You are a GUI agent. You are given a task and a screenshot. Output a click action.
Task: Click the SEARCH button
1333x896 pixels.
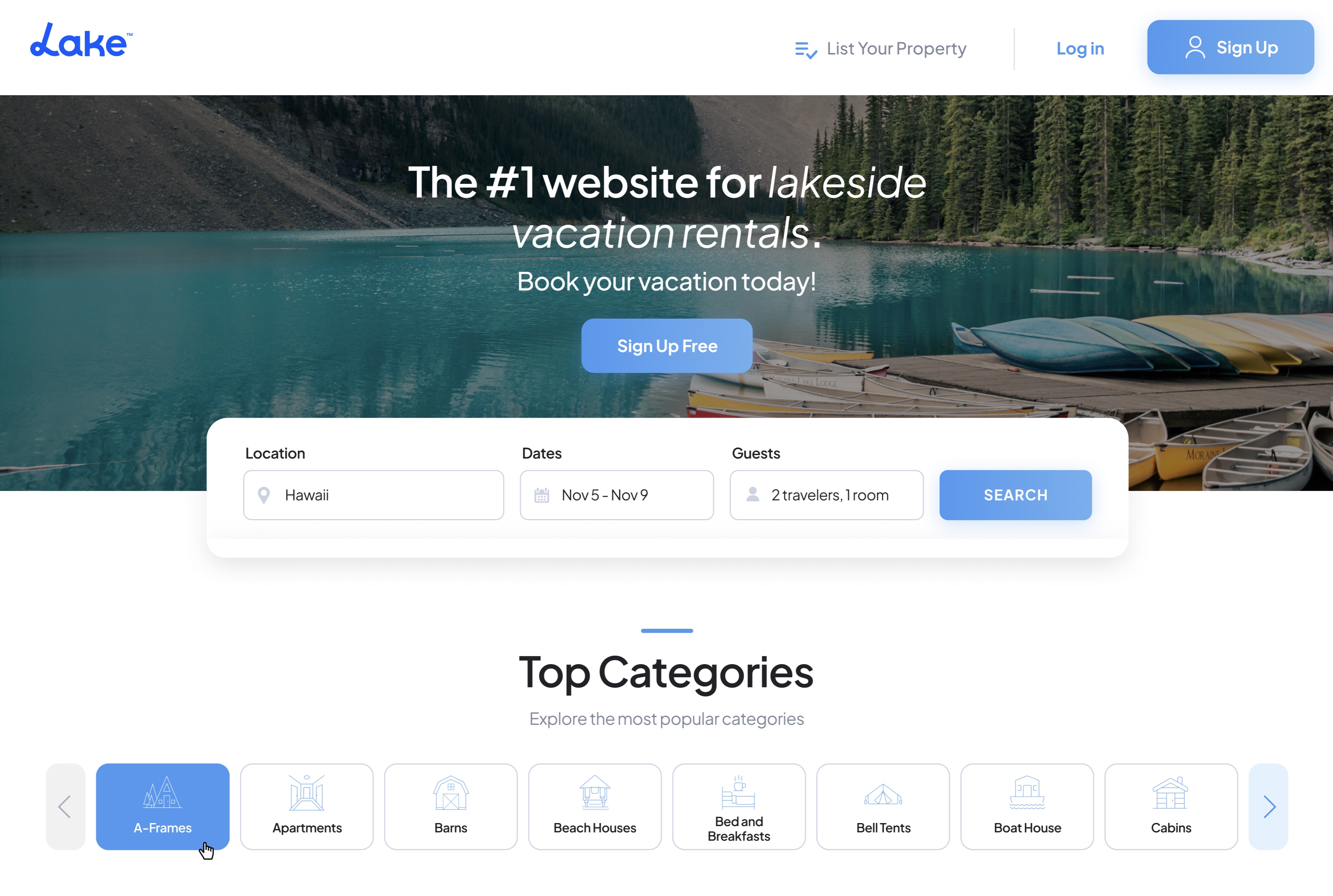pyautogui.click(x=1015, y=495)
